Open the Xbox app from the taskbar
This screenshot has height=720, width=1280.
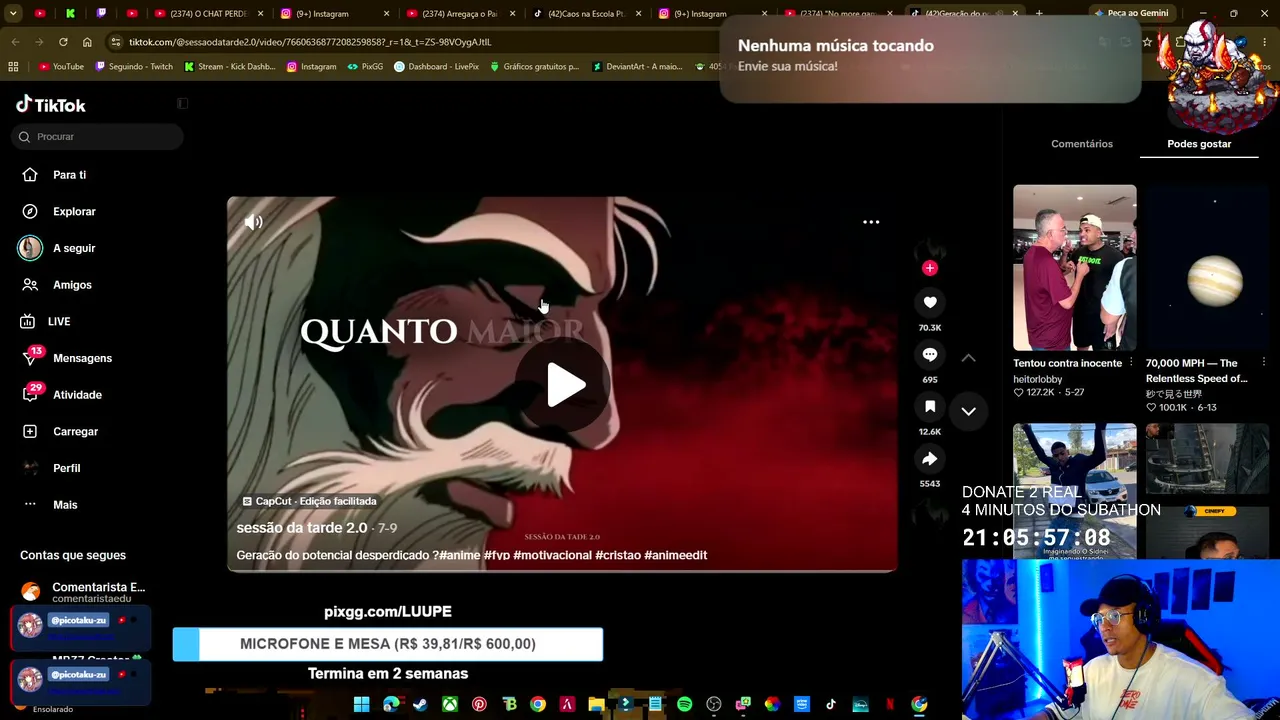tap(450, 705)
